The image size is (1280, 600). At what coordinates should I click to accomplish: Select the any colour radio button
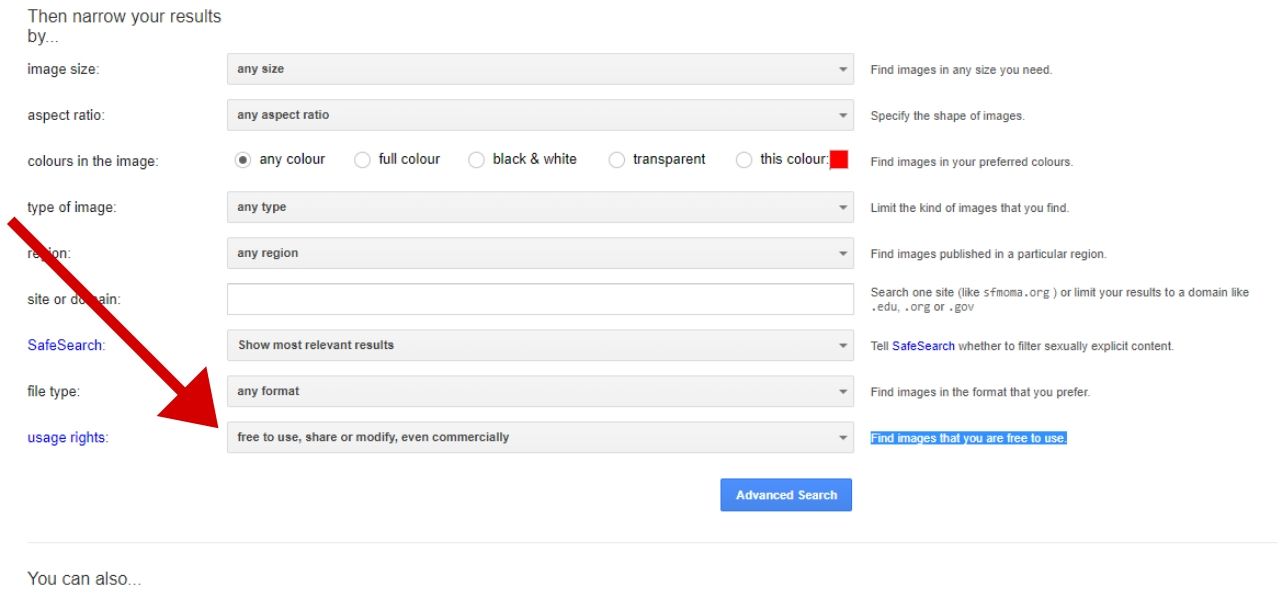(x=243, y=160)
